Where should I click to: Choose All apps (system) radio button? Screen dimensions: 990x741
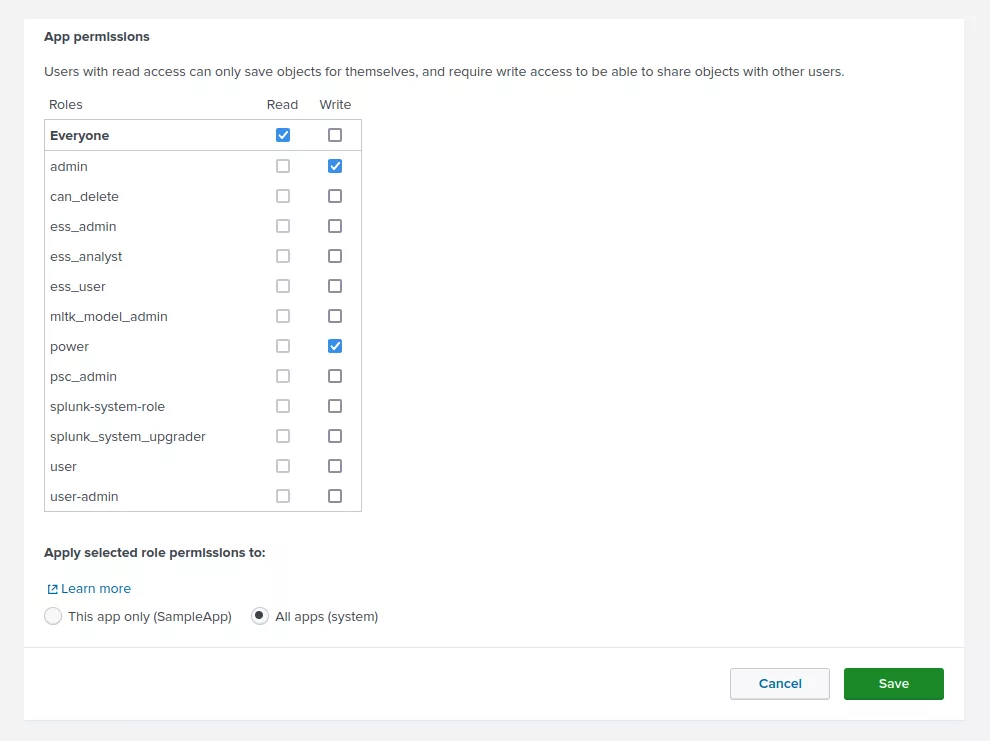coord(260,617)
